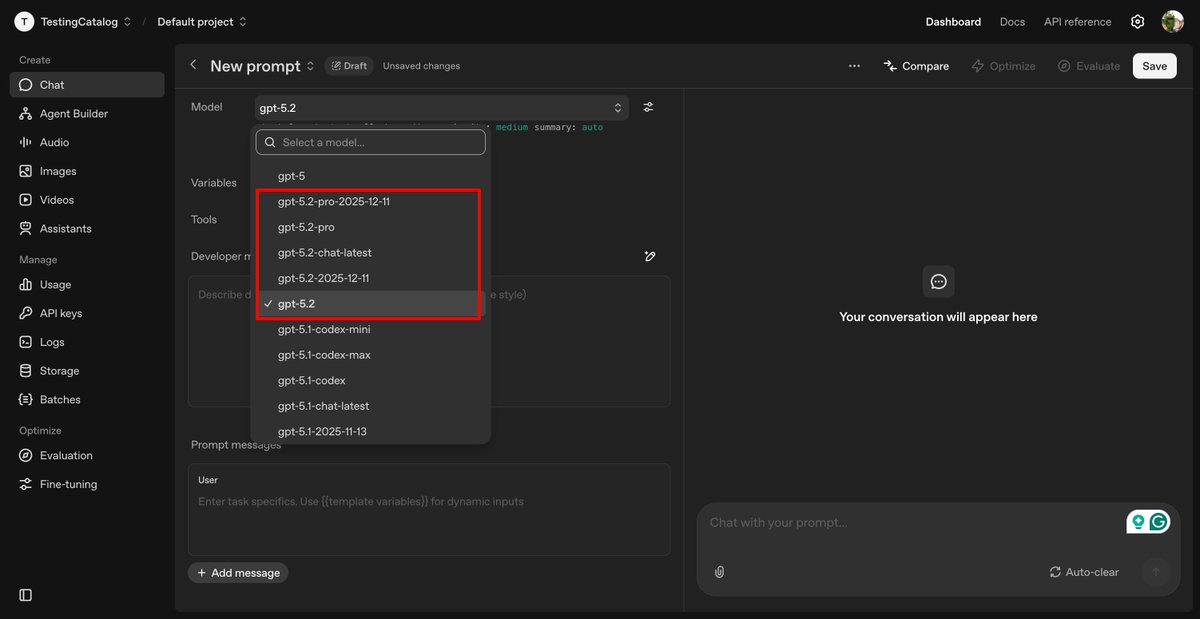Click the send arrow button in chat
The height and width of the screenshot is (619, 1200).
pyautogui.click(x=1156, y=572)
